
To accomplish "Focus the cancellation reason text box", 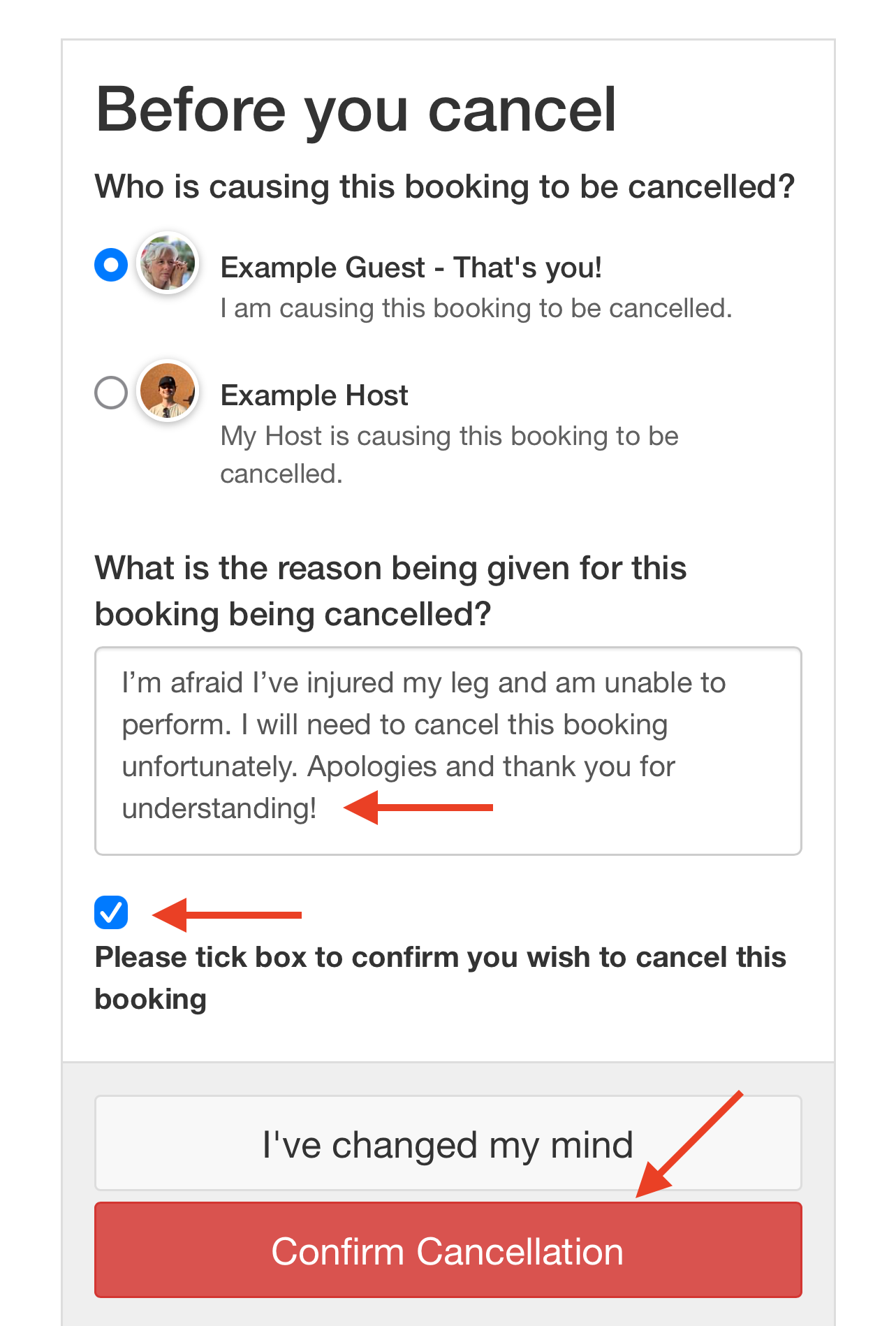I will point(448,751).
